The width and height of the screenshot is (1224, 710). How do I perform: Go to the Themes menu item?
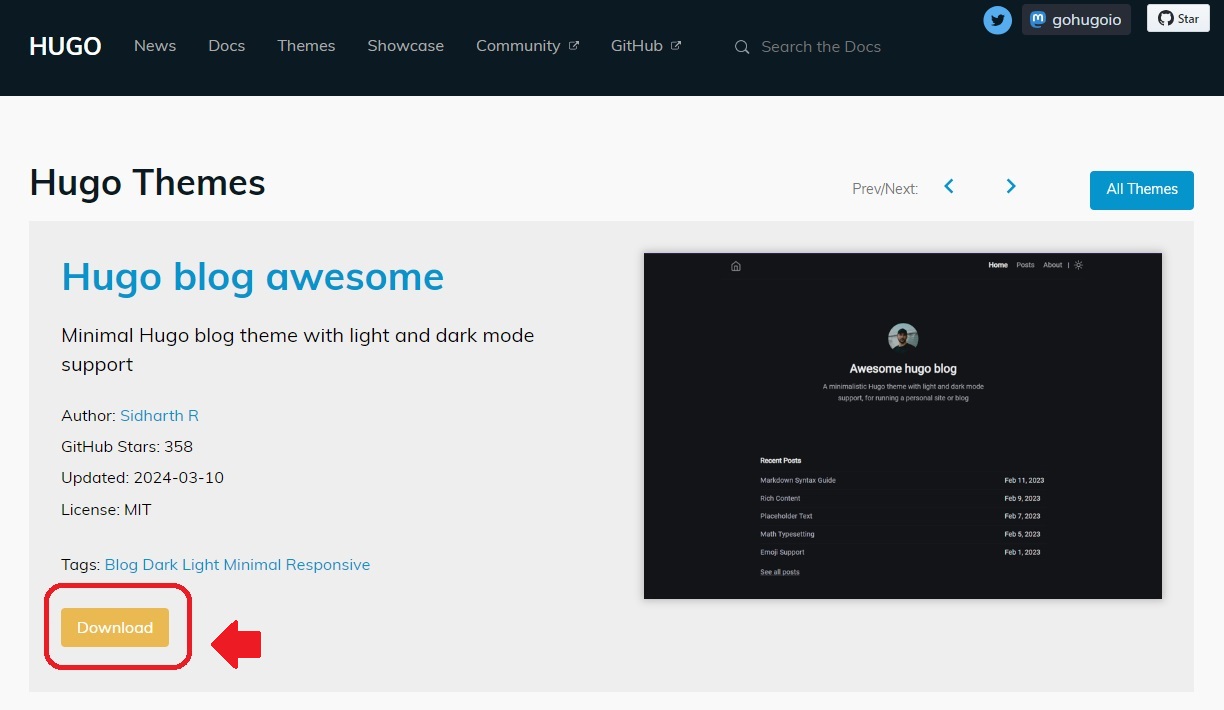pyautogui.click(x=306, y=46)
